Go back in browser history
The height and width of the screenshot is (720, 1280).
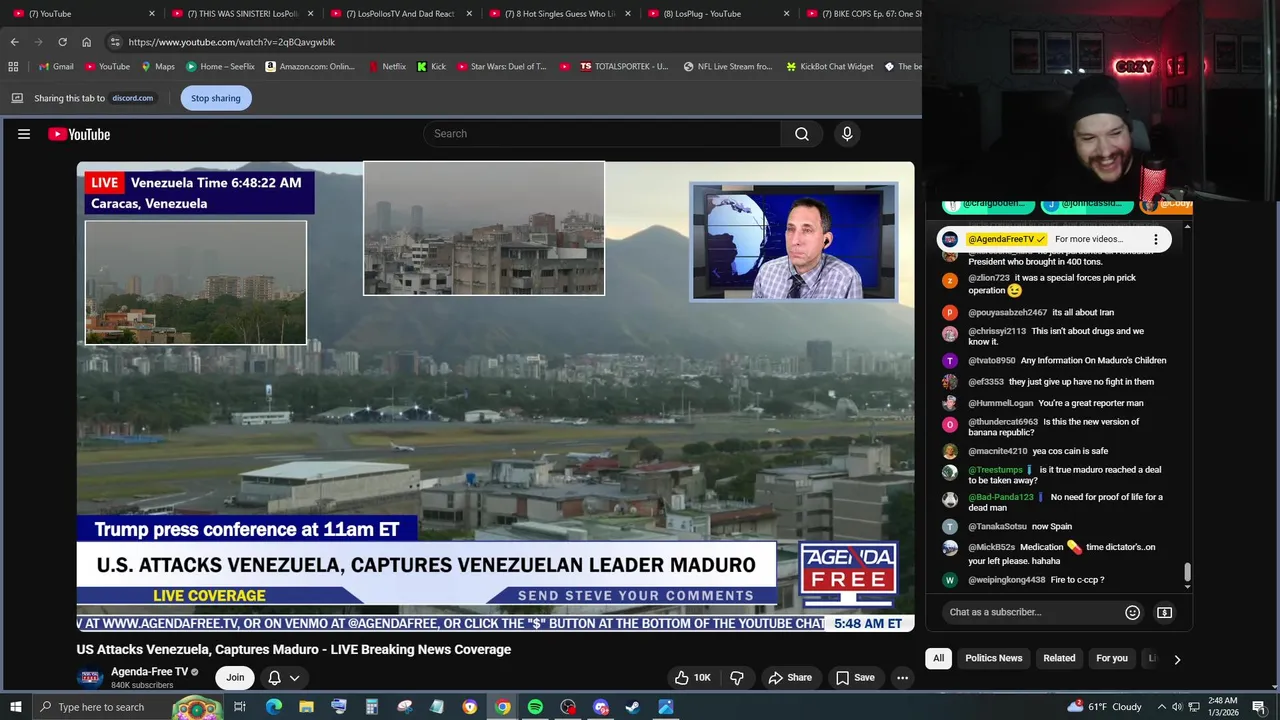click(14, 42)
